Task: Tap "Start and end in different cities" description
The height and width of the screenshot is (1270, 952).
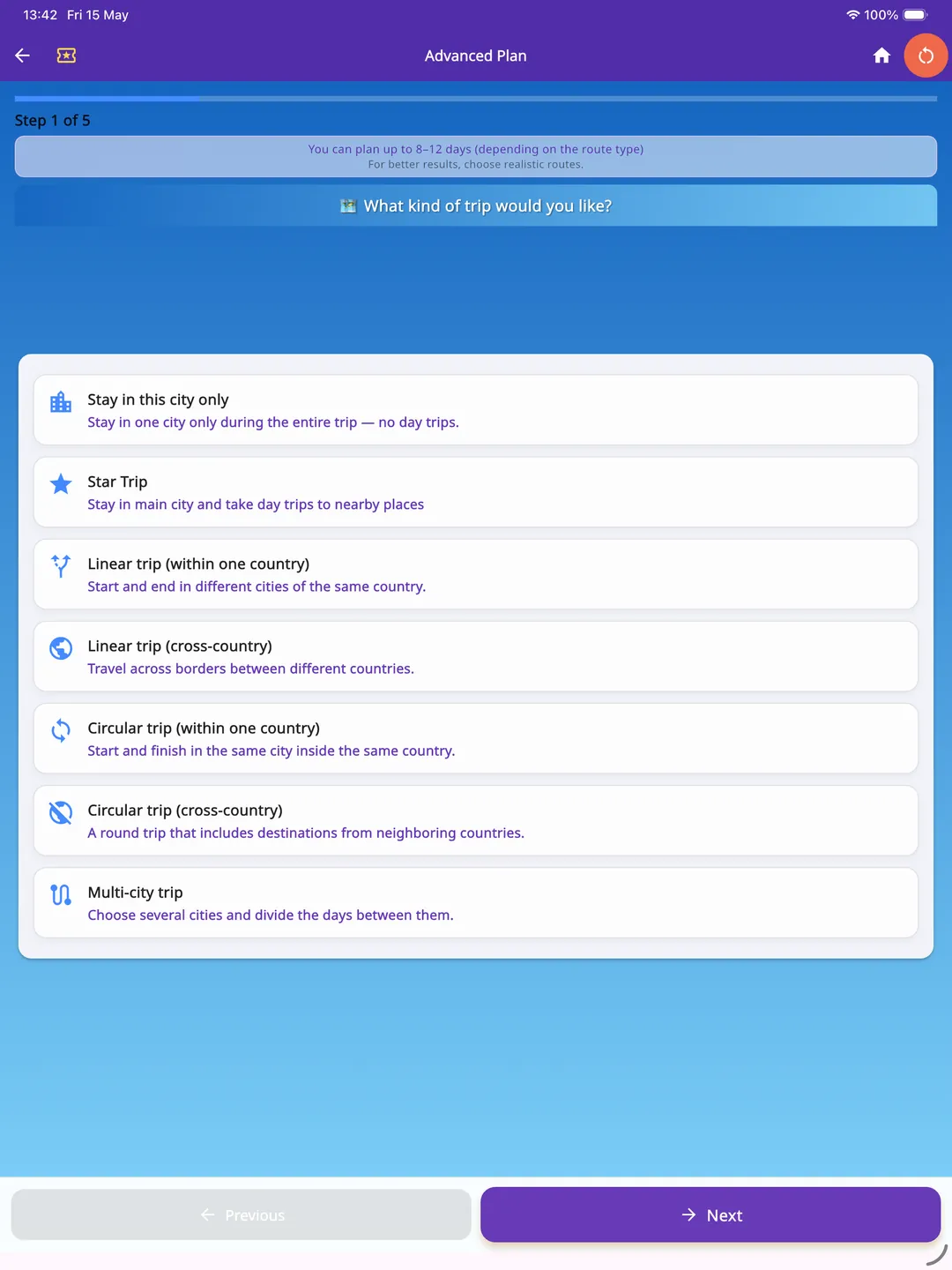Action: pyautogui.click(x=257, y=586)
